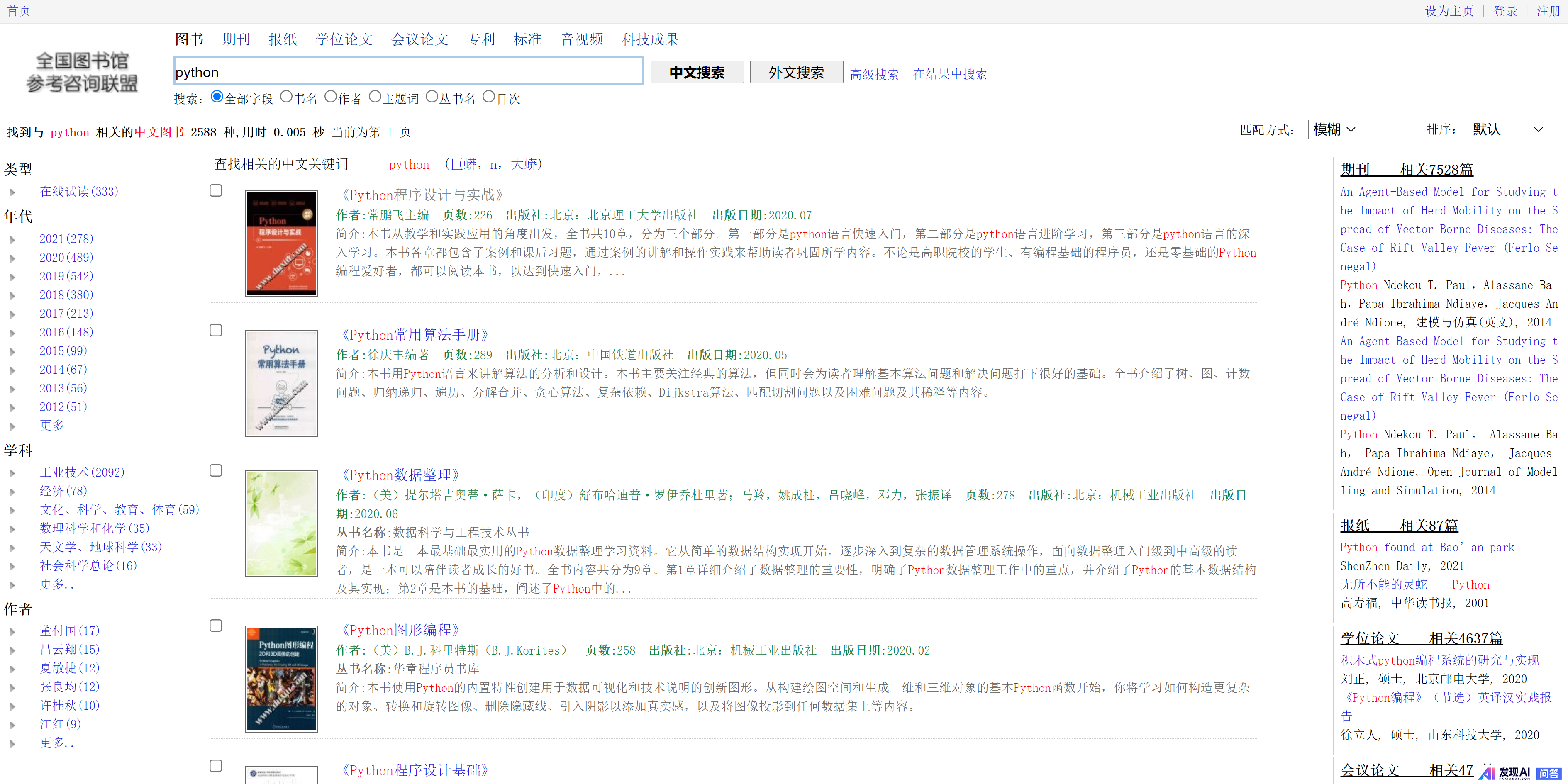Switch to the 图书 tab
1568x784 pixels.
click(x=189, y=39)
